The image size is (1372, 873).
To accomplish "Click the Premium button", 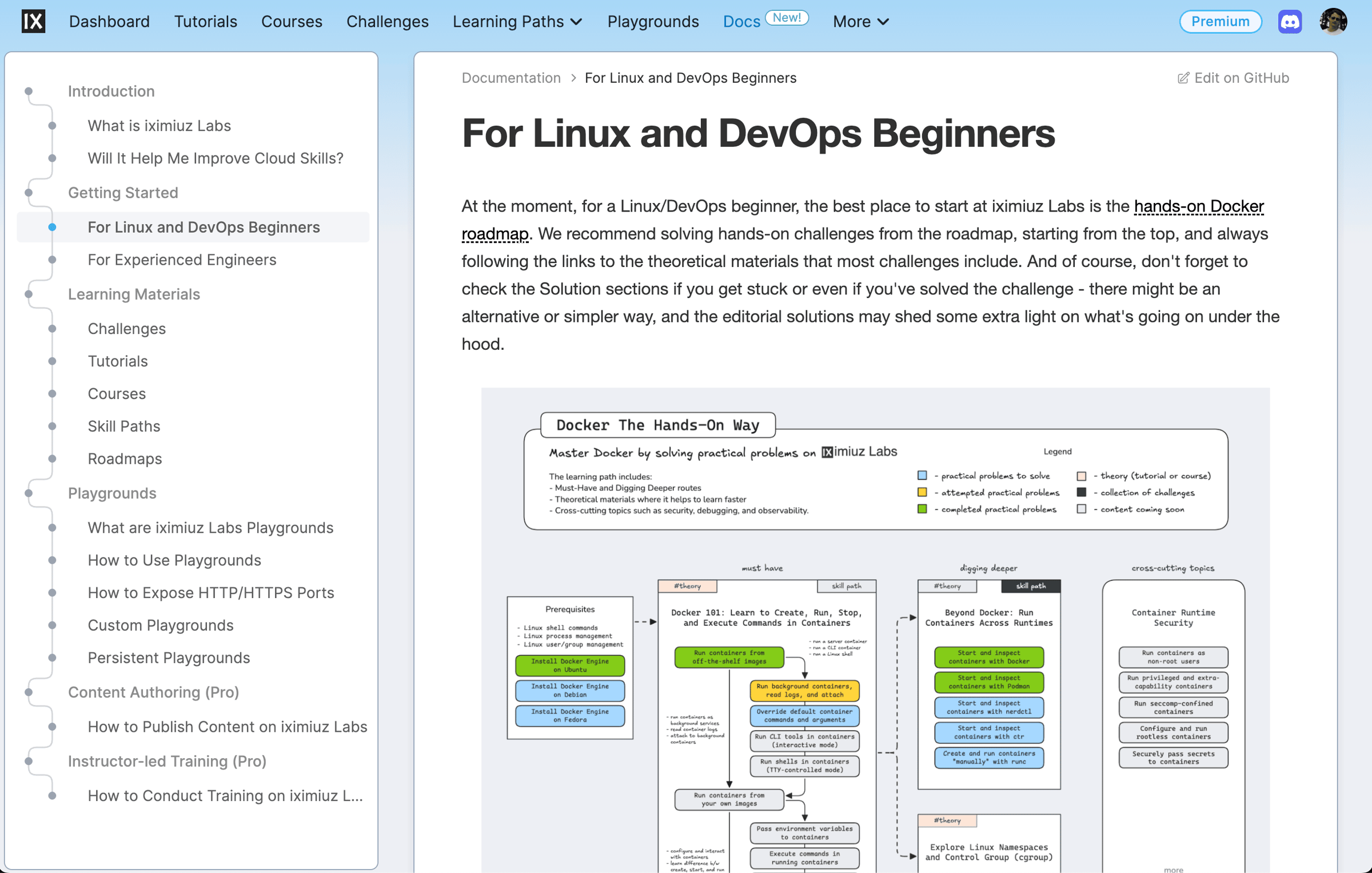I will click(1220, 22).
